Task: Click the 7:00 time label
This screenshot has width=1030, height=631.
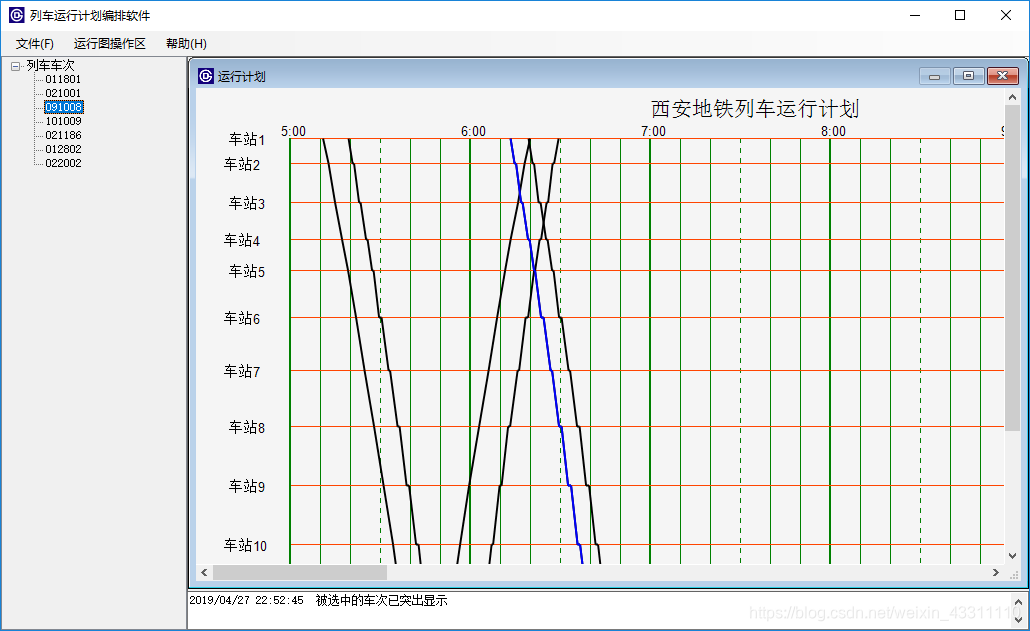Action: 653,131
